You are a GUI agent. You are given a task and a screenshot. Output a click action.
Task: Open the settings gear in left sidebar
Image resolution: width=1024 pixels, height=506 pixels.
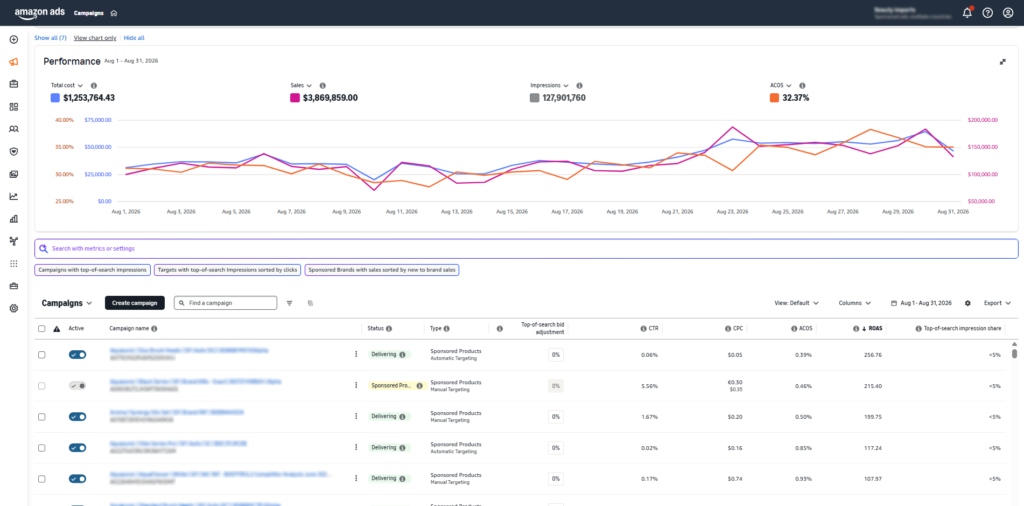pyautogui.click(x=13, y=308)
